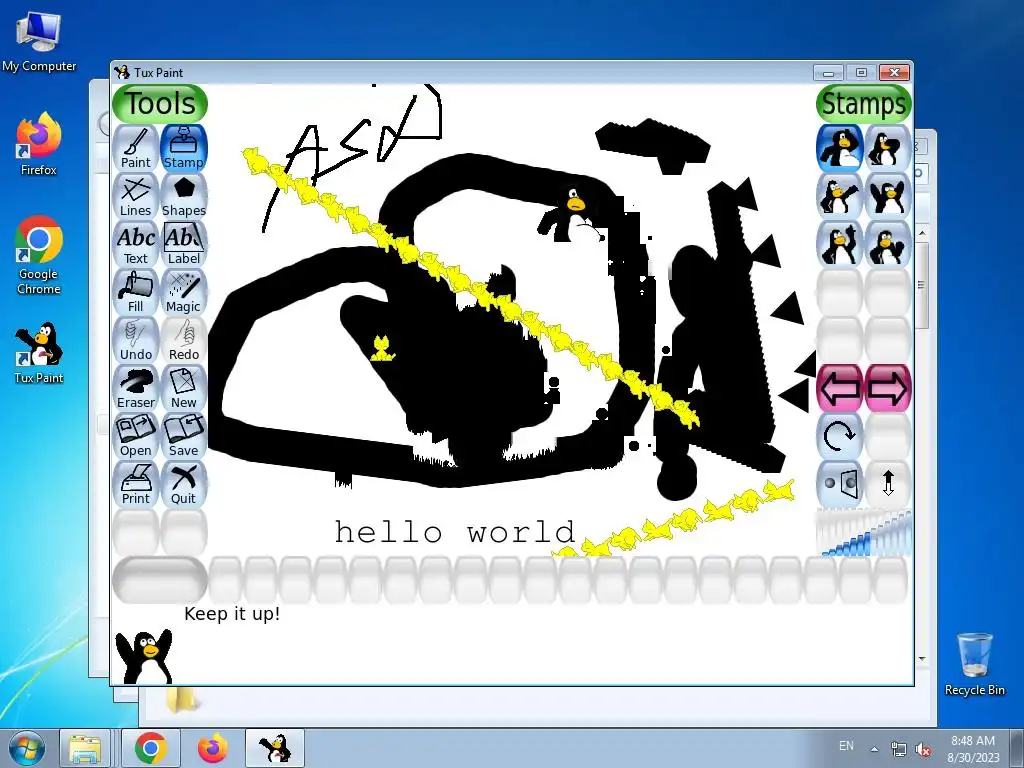This screenshot has width=1024, height=768.
Task: Pick the Tux stamp pointing right
Action: click(840, 196)
